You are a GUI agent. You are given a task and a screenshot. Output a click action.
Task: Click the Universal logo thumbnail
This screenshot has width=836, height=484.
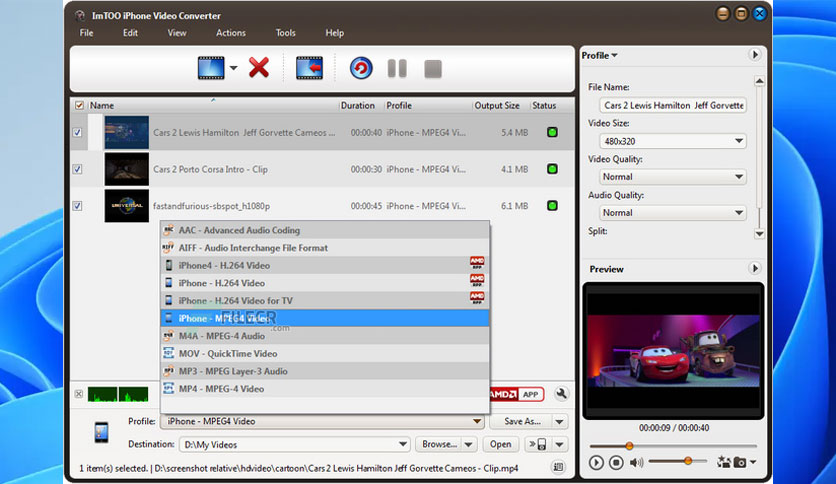coord(126,206)
